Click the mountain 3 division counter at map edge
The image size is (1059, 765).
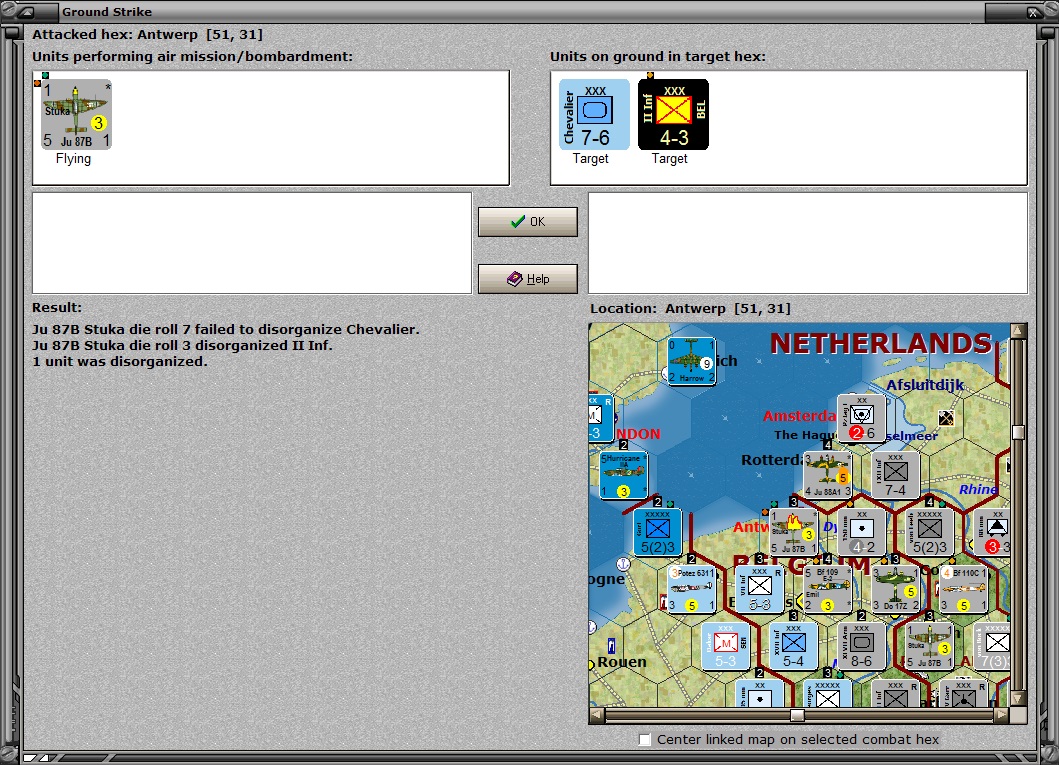point(993,533)
